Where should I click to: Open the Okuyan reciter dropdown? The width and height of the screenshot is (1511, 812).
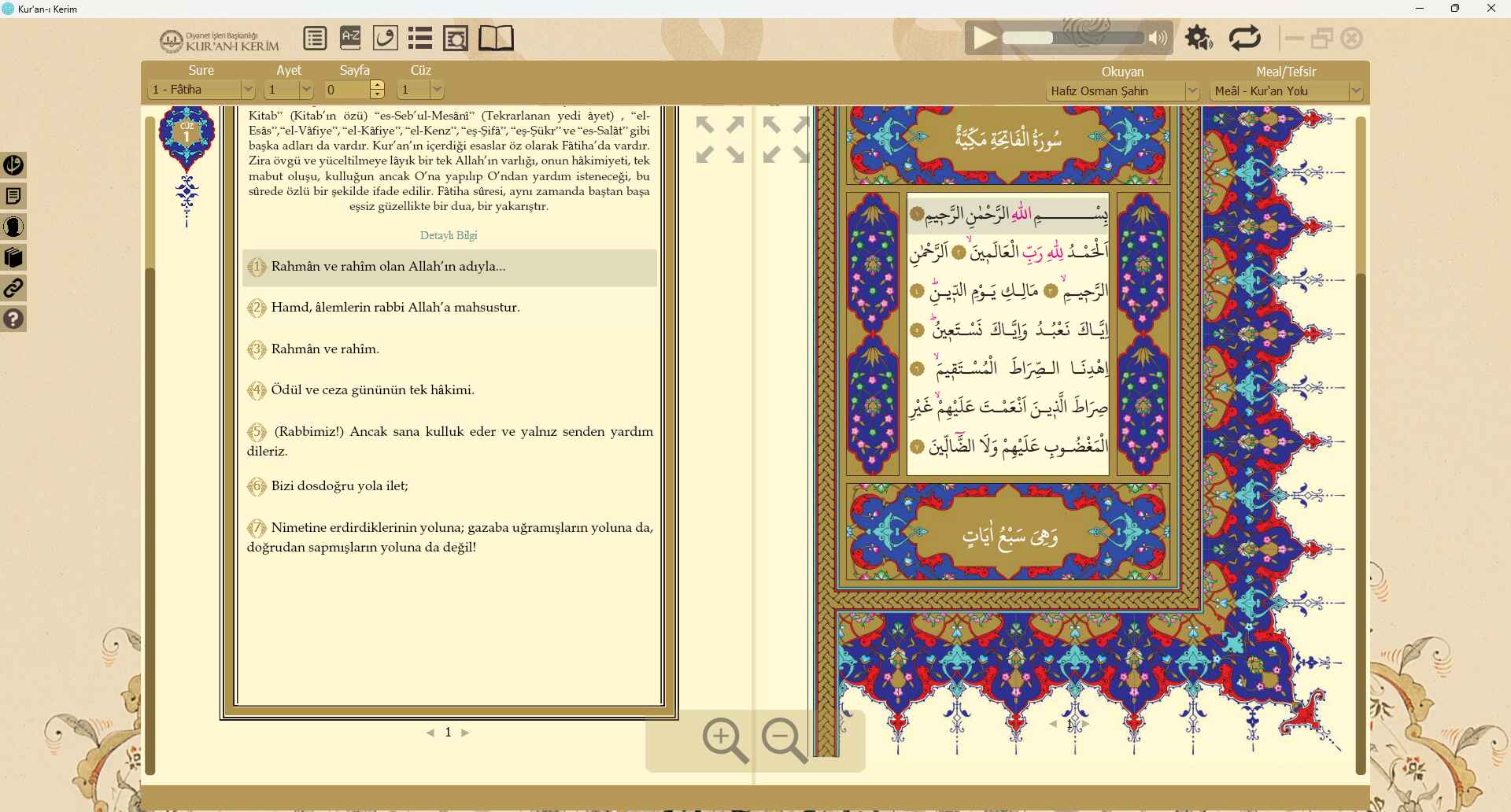click(1123, 91)
